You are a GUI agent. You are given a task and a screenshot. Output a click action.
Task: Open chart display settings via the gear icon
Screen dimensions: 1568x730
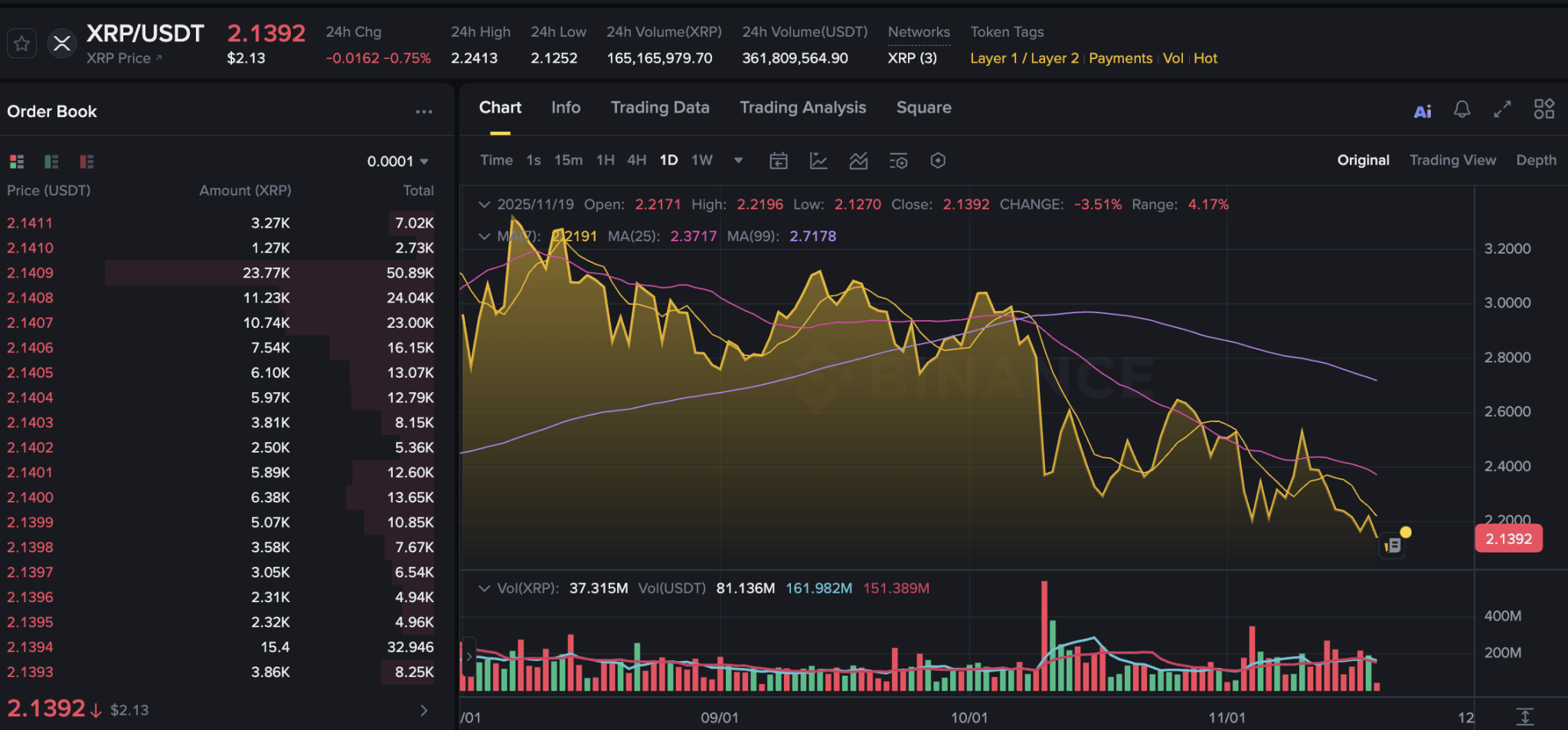click(937, 161)
